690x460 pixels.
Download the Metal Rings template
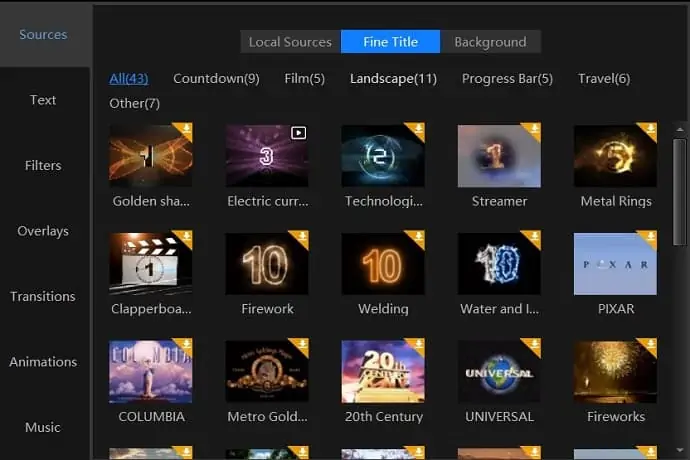tap(650, 129)
